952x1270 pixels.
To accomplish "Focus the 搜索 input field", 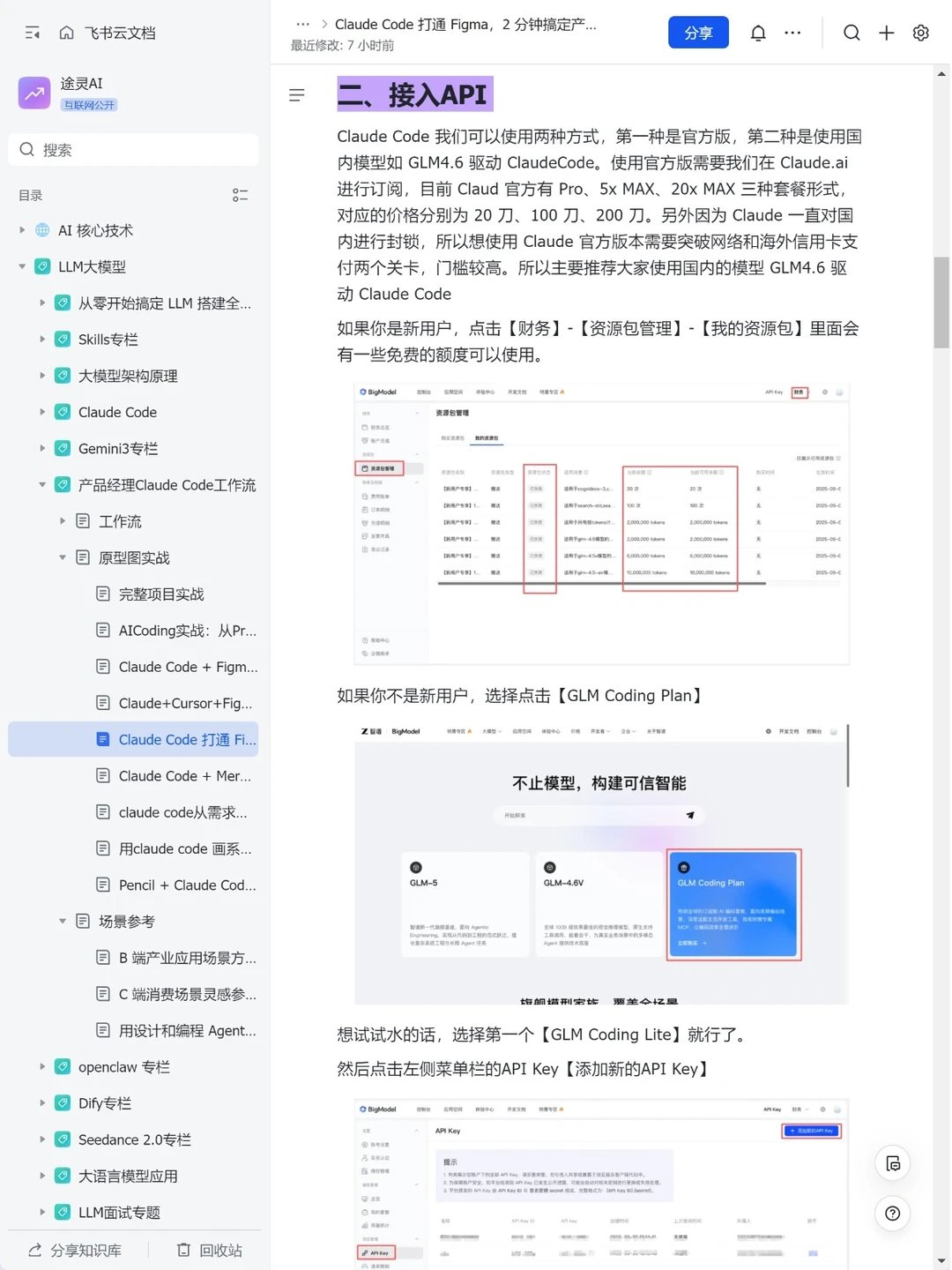I will [133, 150].
